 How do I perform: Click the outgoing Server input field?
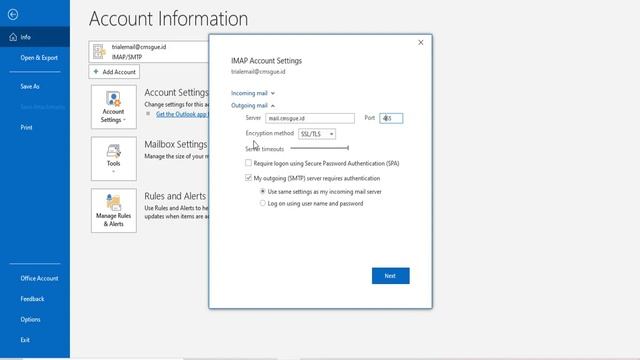pyautogui.click(x=310, y=118)
